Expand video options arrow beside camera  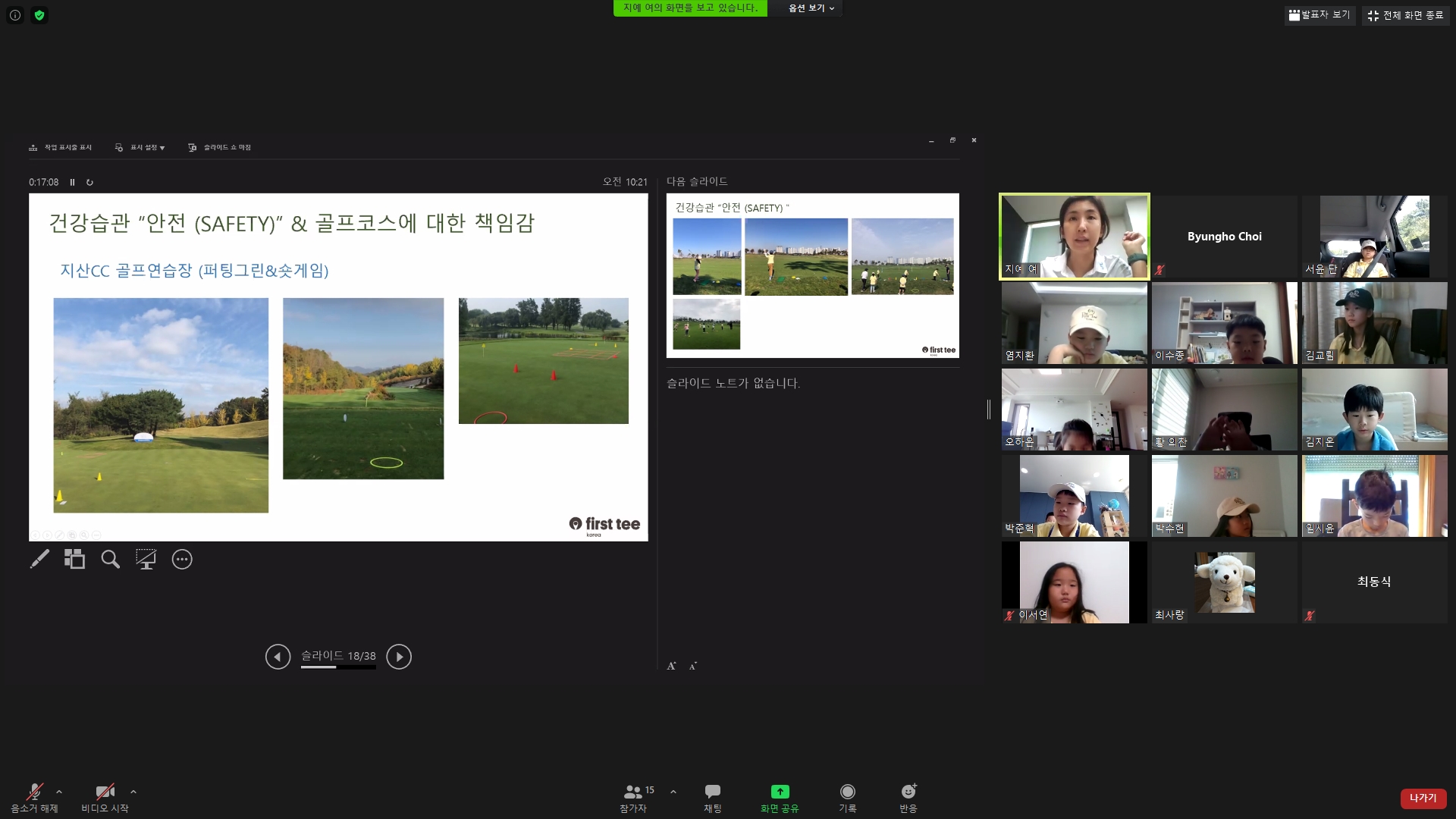pyautogui.click(x=133, y=792)
